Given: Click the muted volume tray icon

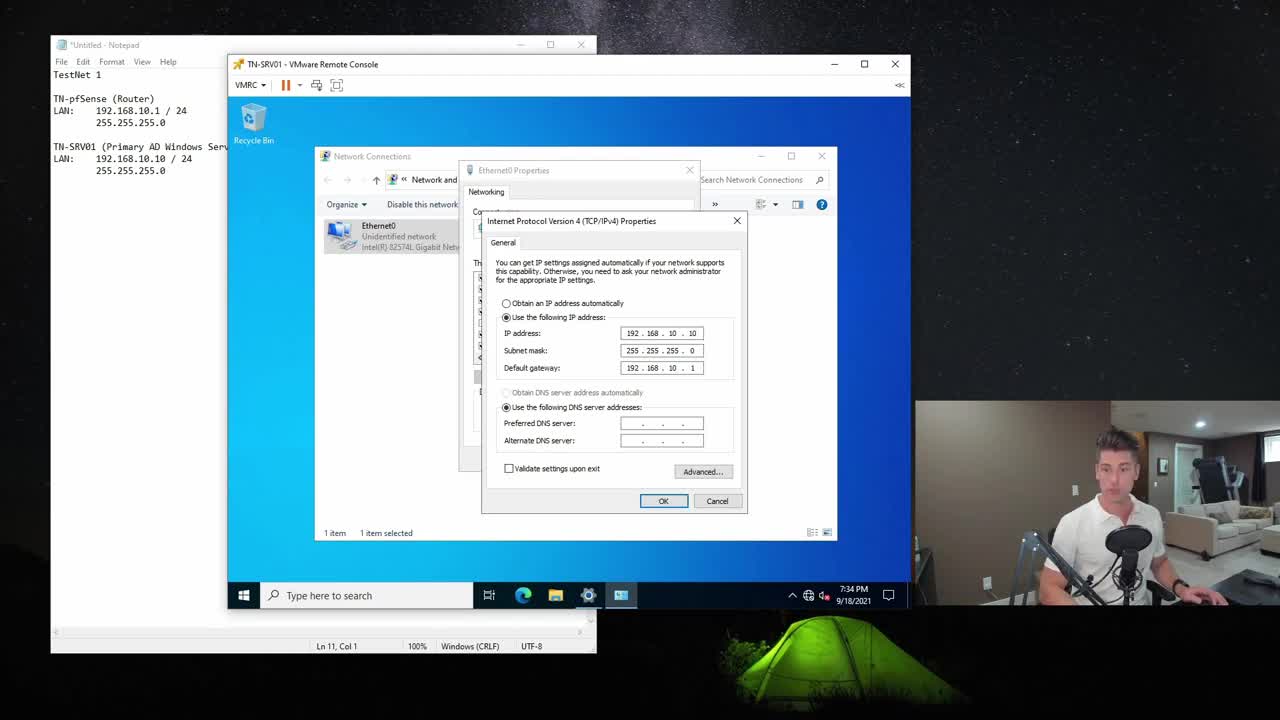Looking at the screenshot, I should pyautogui.click(x=824, y=596).
